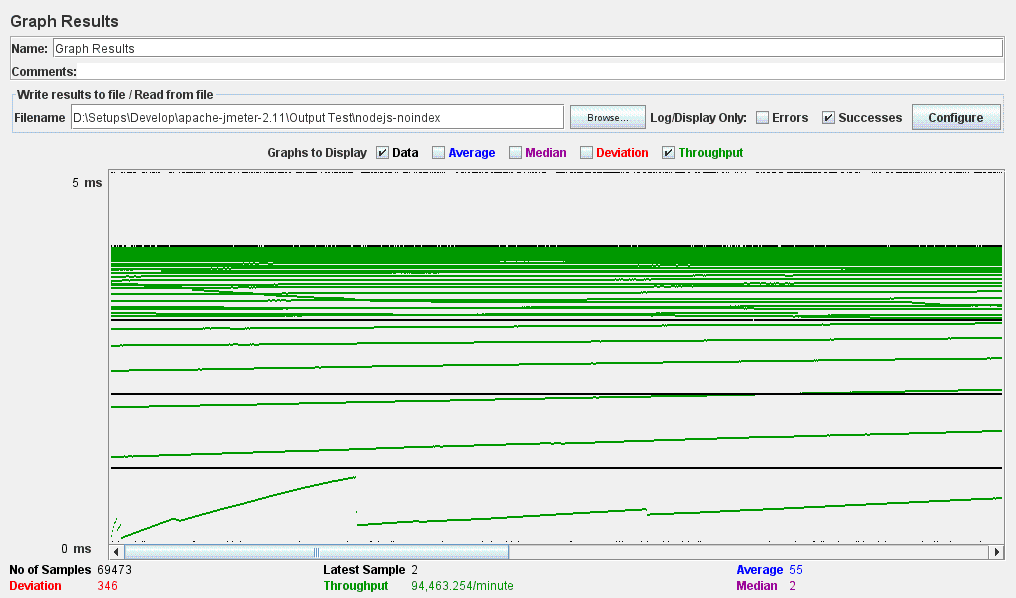Click the Latest Sample value 2
The width and height of the screenshot is (1016, 598).
(x=415, y=569)
